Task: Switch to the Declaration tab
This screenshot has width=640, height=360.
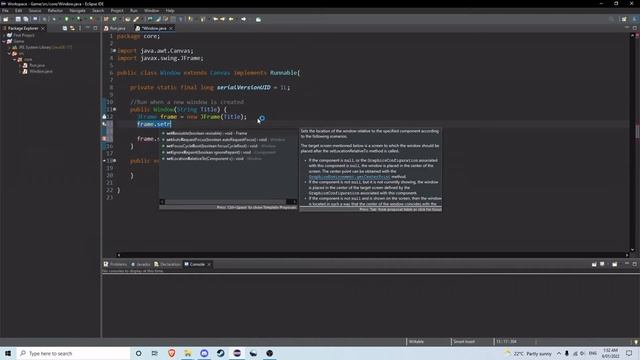Action: 167,264
